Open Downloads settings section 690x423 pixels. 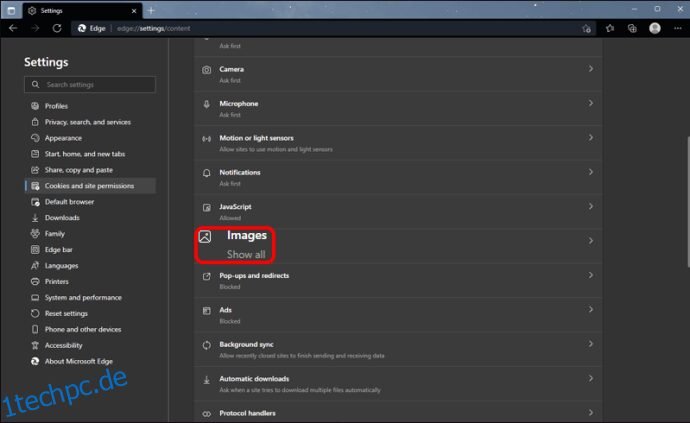pos(90,218)
